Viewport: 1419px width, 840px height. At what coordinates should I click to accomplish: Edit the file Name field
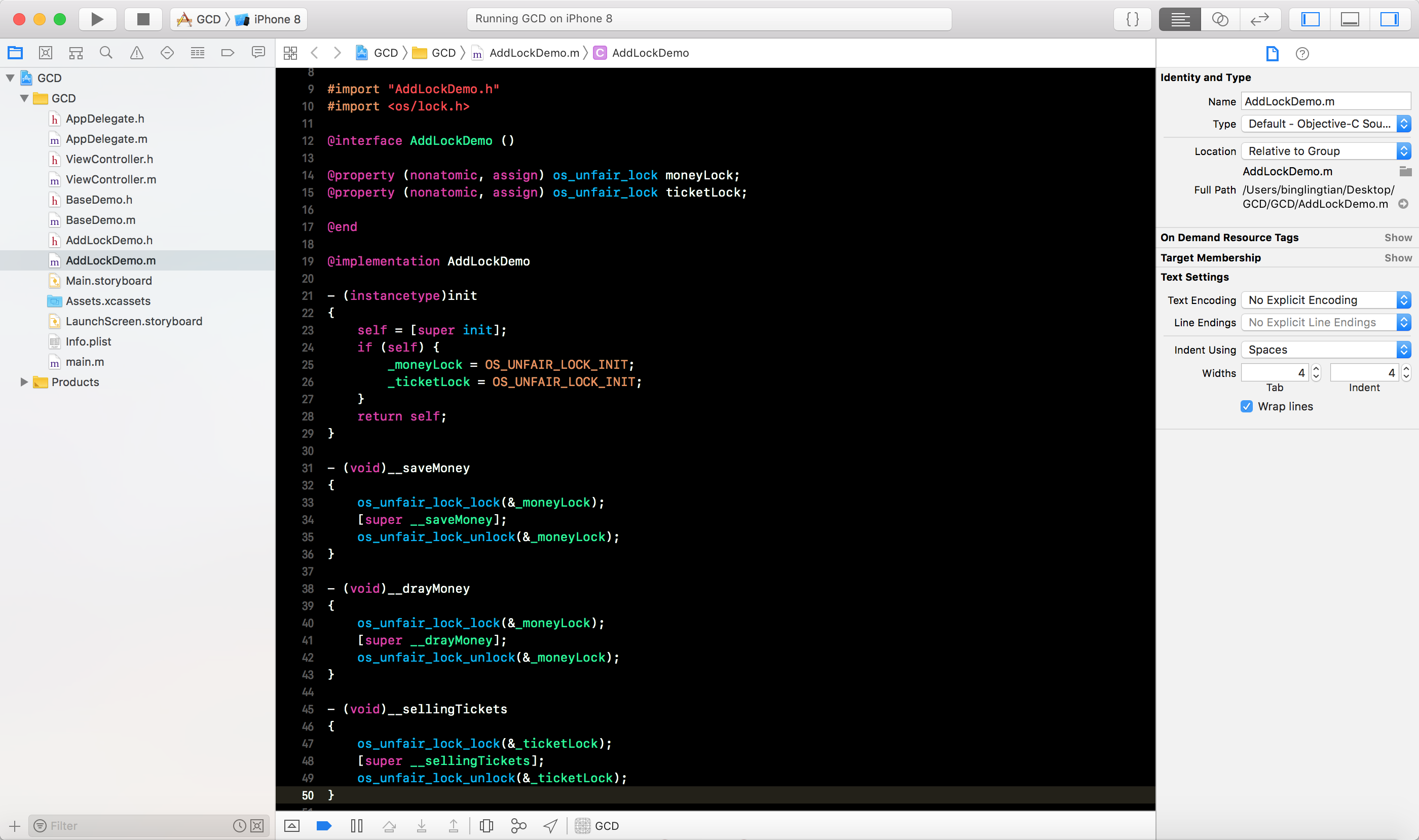(x=1326, y=101)
